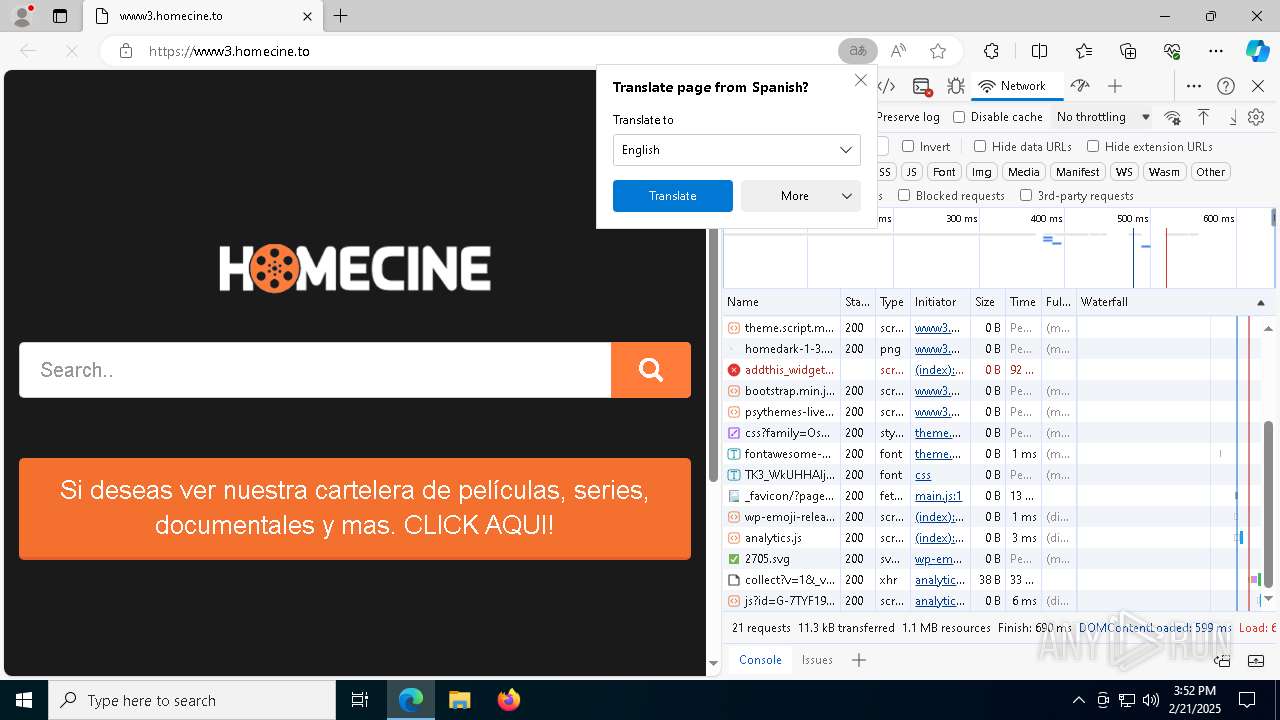Filter requests by Other type
This screenshot has height=720, width=1280.
tap(1210, 172)
